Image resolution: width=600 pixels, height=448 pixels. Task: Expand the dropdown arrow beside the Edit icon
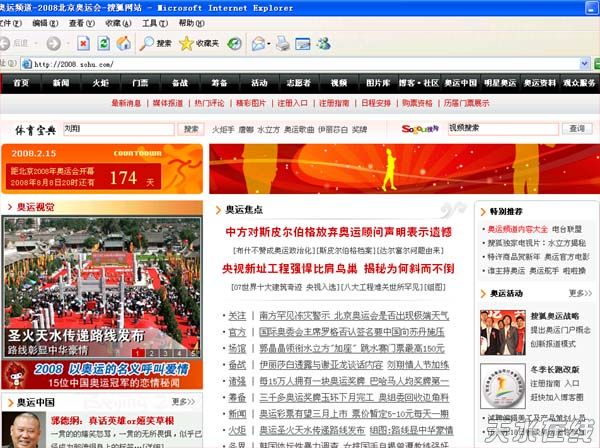coord(316,43)
